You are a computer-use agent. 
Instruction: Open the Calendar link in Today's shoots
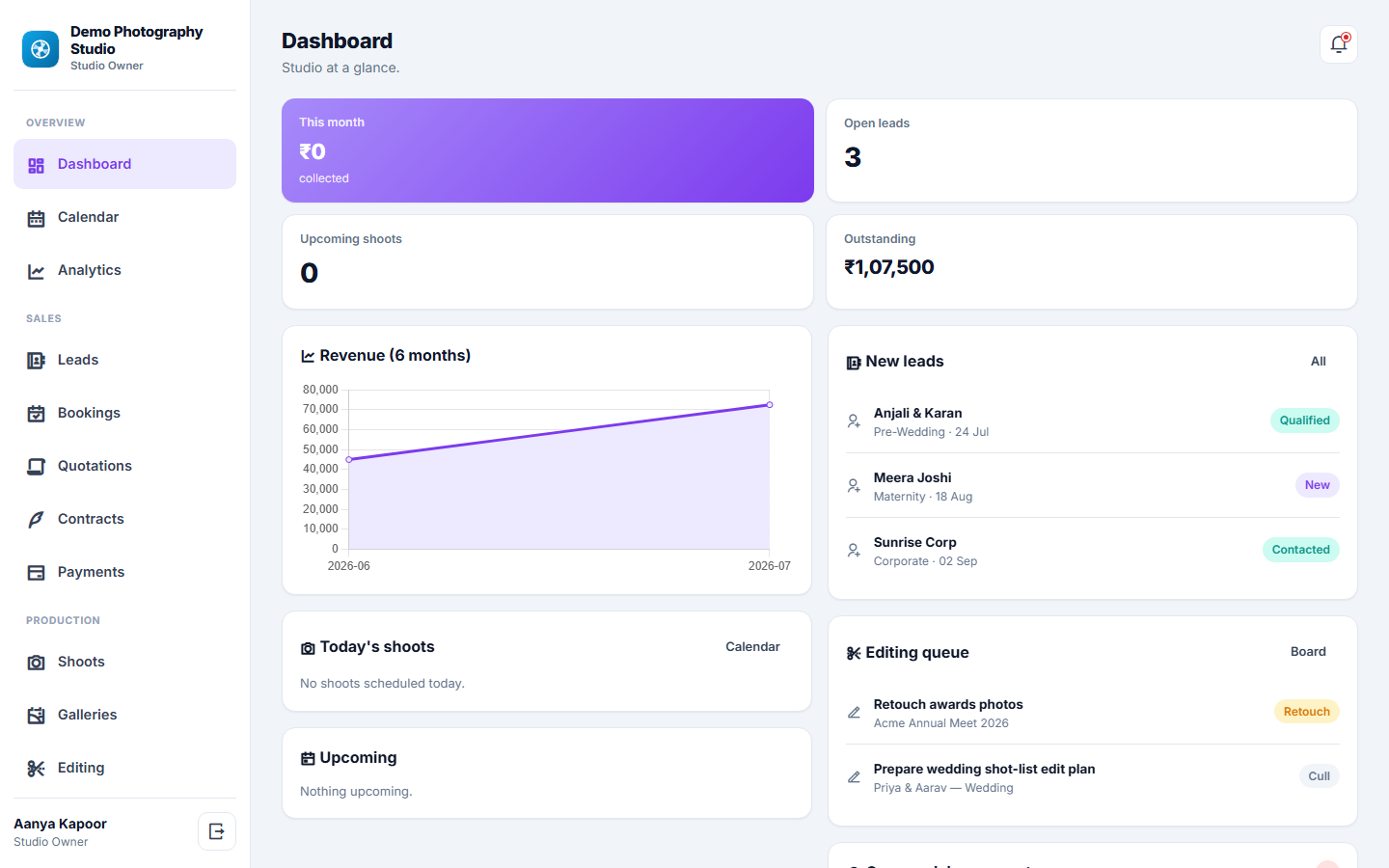click(752, 647)
